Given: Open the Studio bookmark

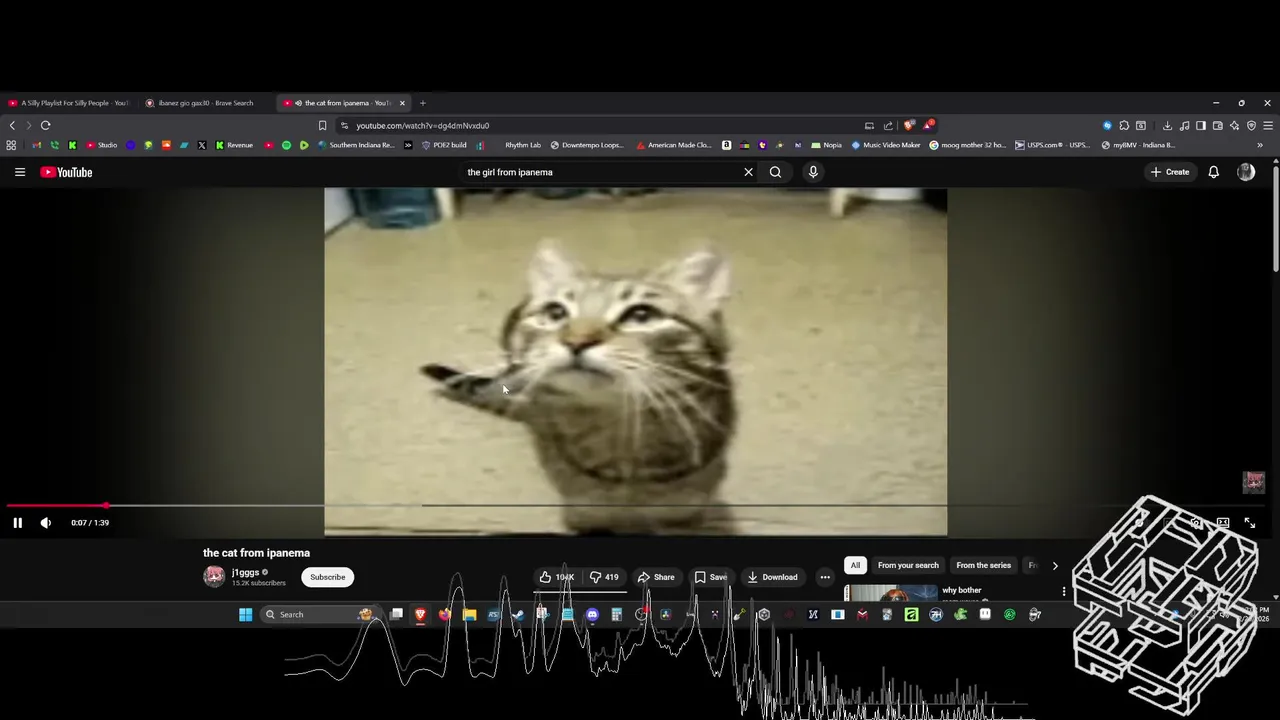Looking at the screenshot, I should 101,145.
